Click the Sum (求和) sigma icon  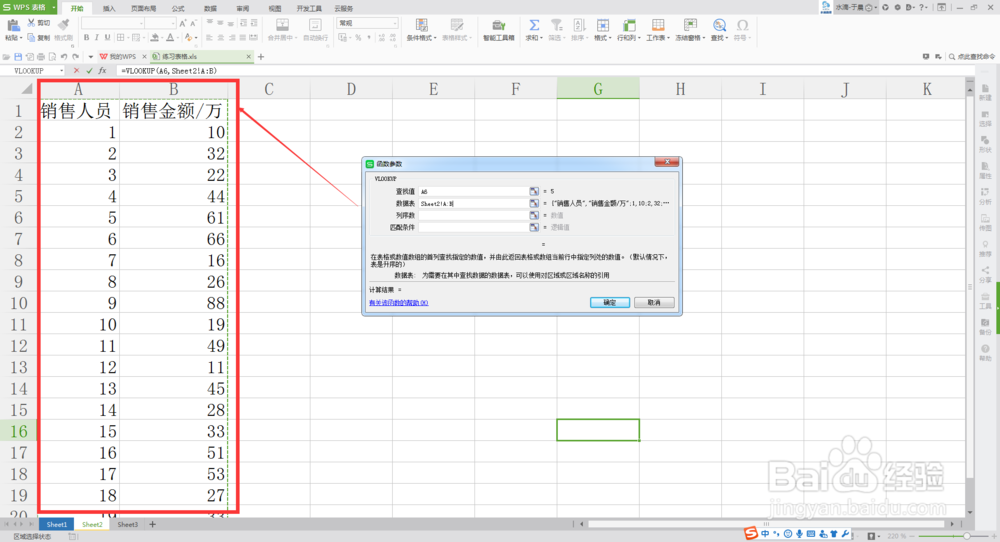(x=534, y=25)
